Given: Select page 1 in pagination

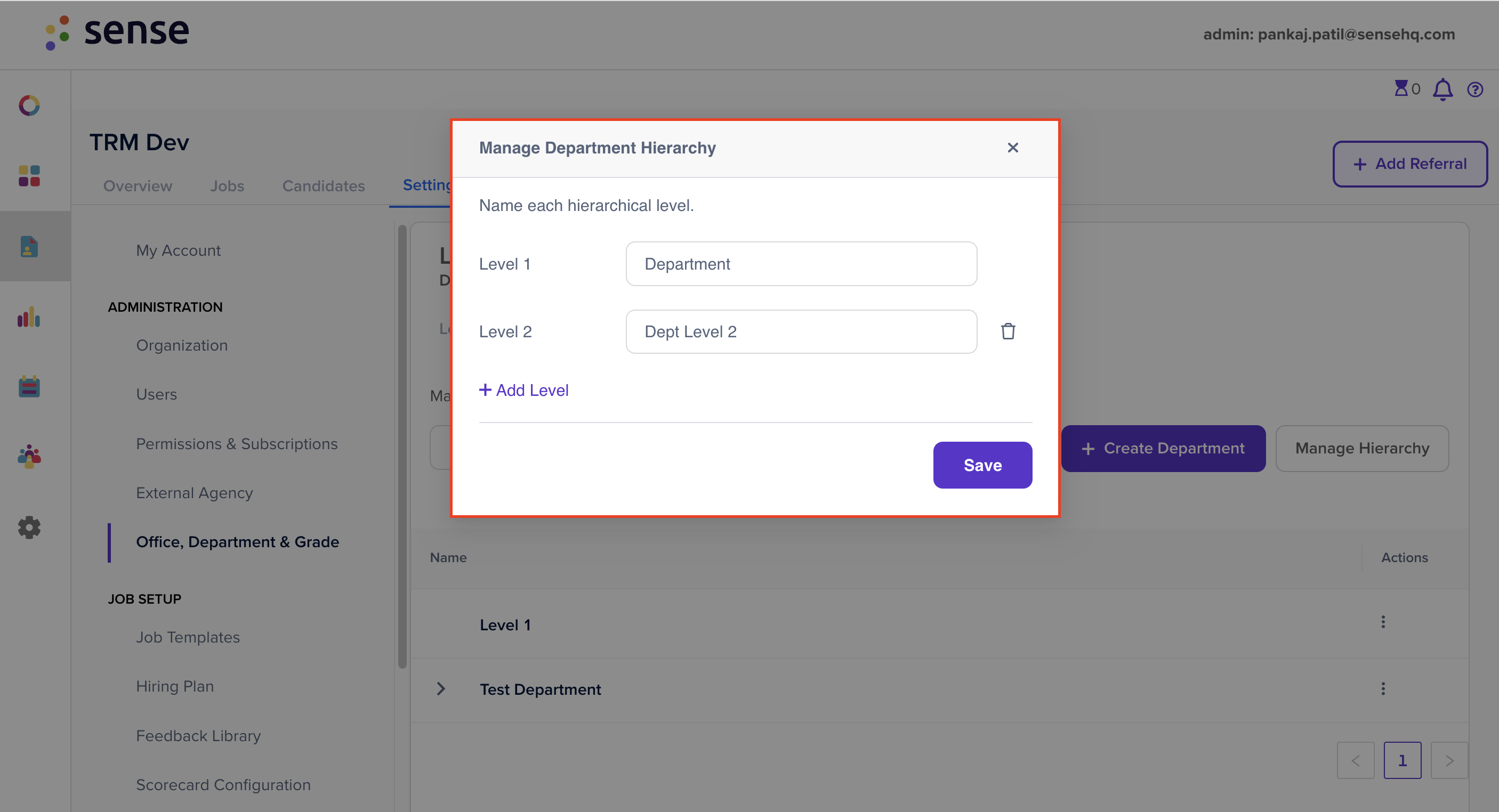Looking at the screenshot, I should 1403,760.
